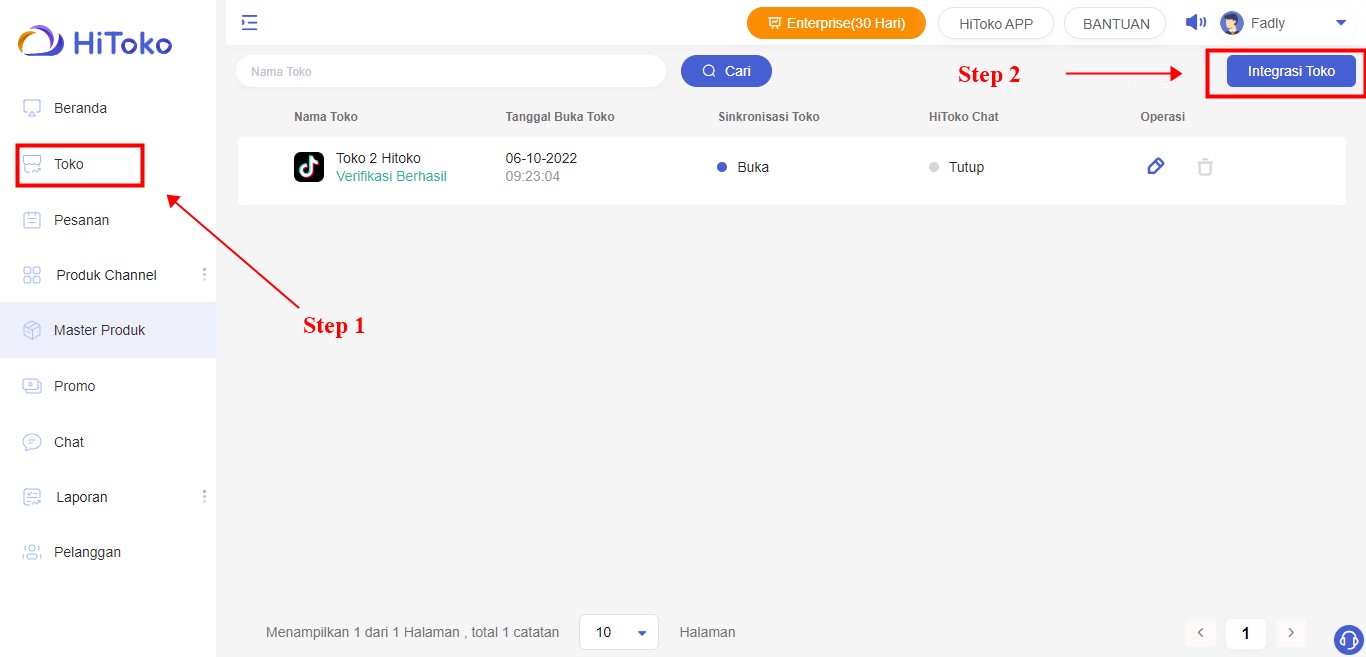Viewport: 1366px width, 657px height.
Task: Click the Promo icon in sidebar
Action: (x=32, y=386)
